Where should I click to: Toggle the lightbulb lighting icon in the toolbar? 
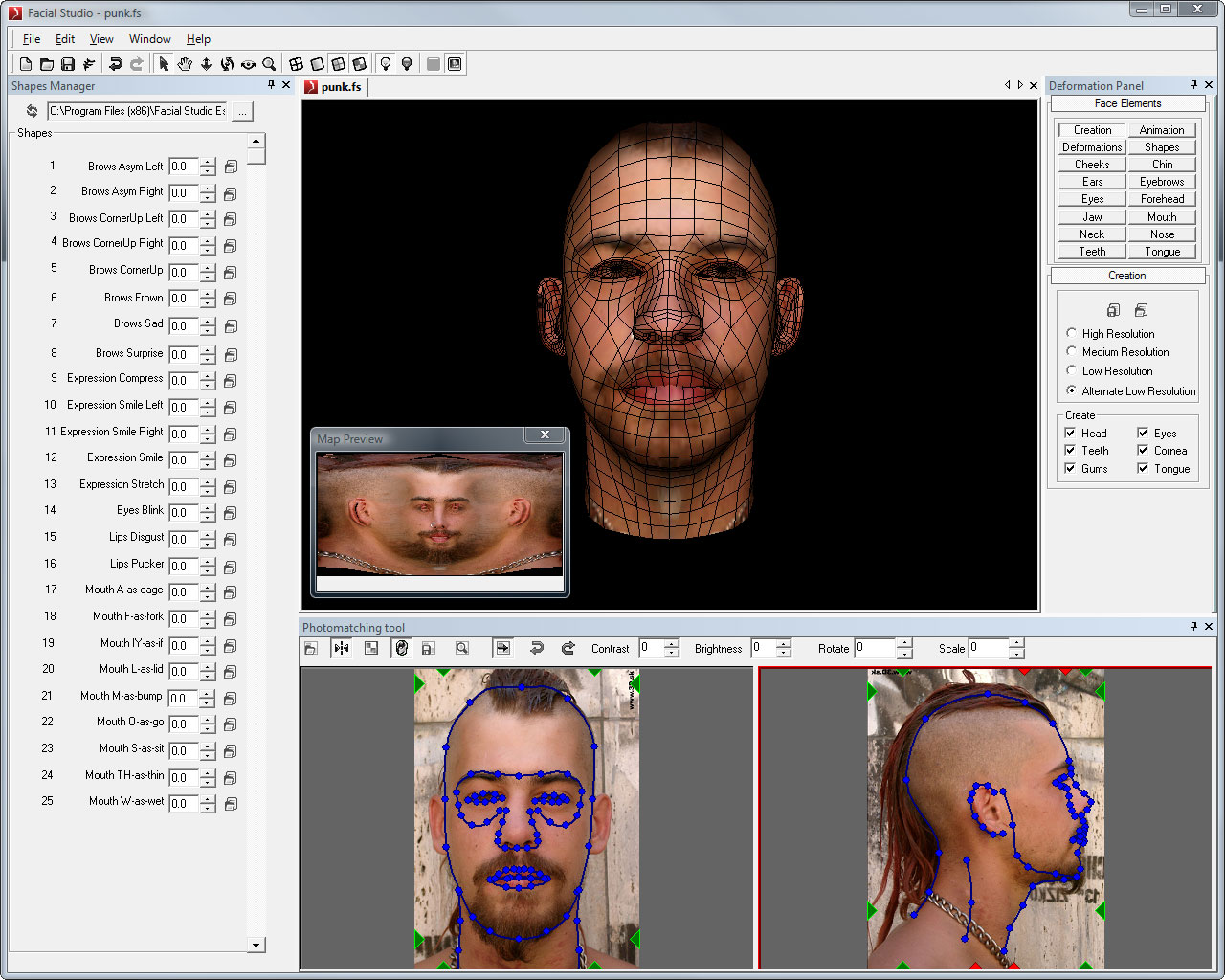[386, 63]
